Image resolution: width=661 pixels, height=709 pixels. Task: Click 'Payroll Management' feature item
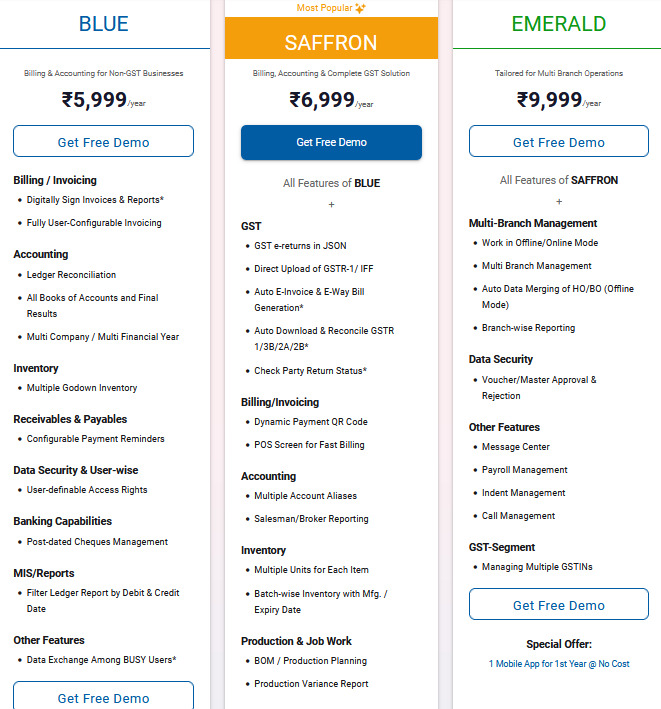524,470
